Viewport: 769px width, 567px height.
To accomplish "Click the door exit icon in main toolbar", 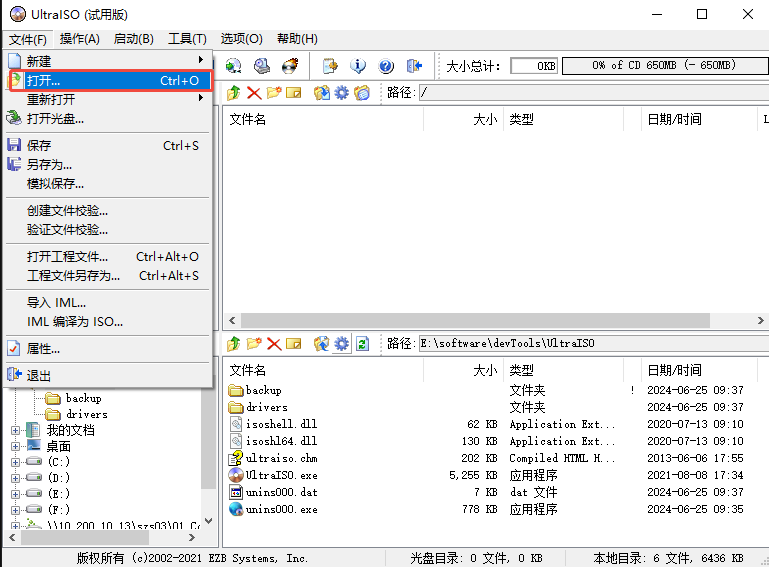I will (414, 66).
